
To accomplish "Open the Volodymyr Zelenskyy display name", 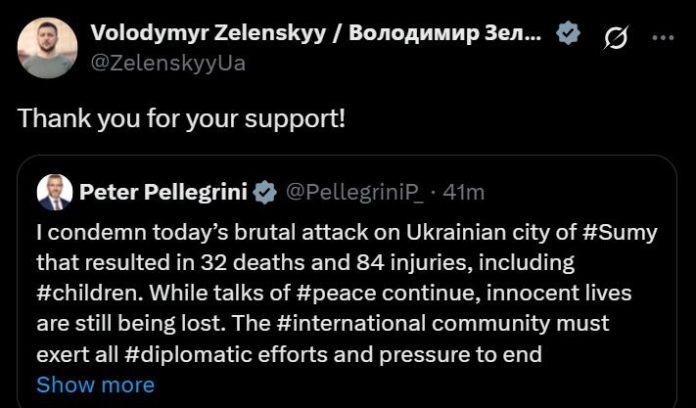I will pyautogui.click(x=316, y=33).
